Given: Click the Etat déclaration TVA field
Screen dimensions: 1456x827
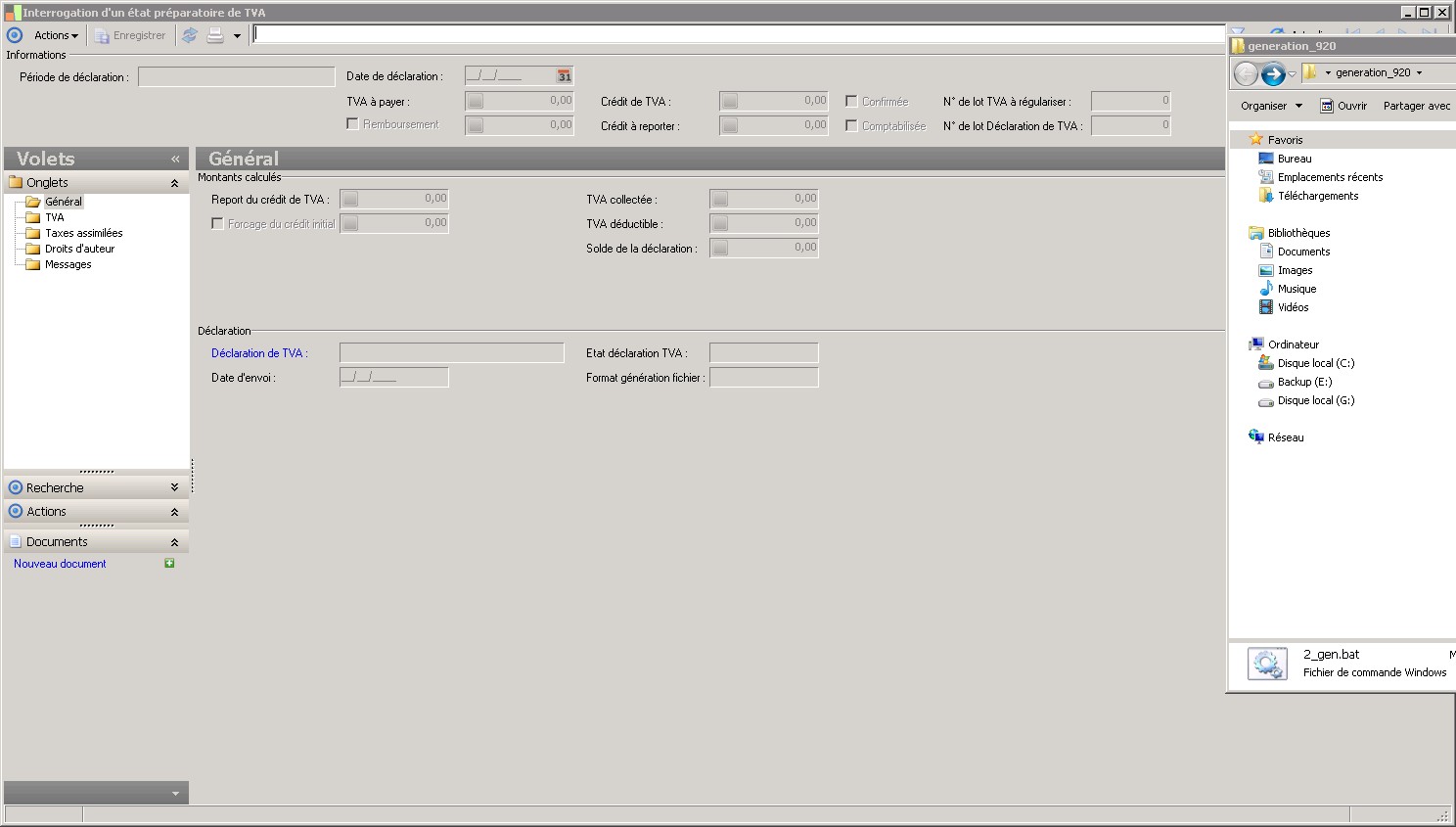Looking at the screenshot, I should [x=764, y=352].
